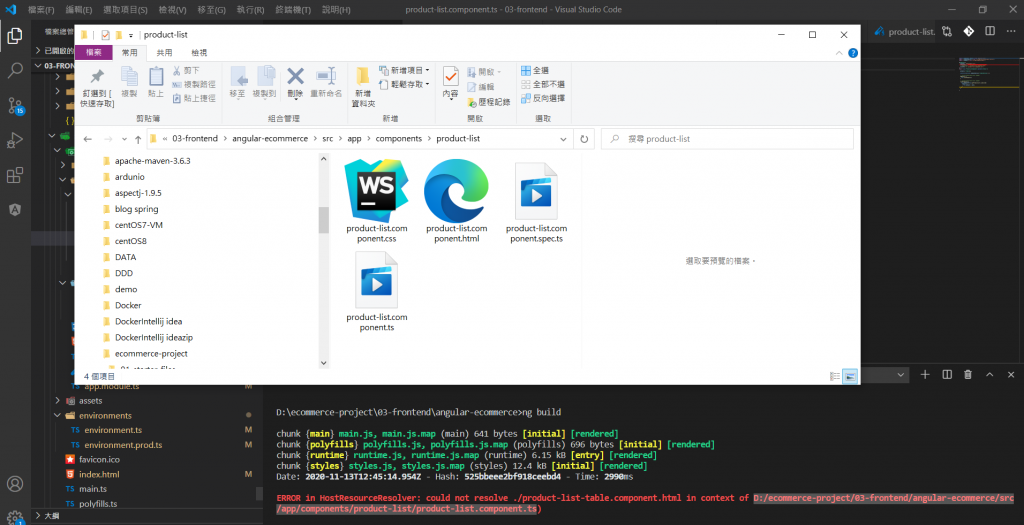This screenshot has width=1024, height=525.
Task: Click components breadcrumb segment
Action: click(398, 138)
